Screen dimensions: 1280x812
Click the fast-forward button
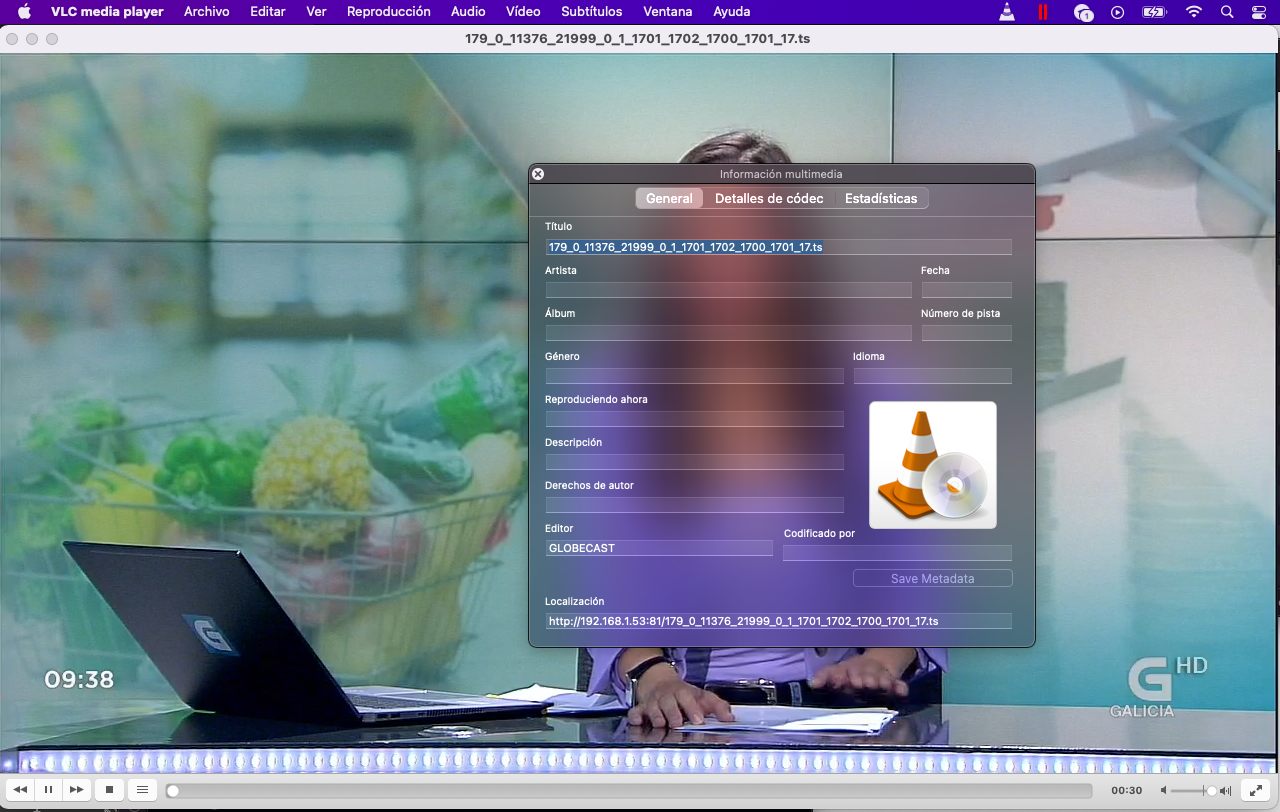(76, 790)
